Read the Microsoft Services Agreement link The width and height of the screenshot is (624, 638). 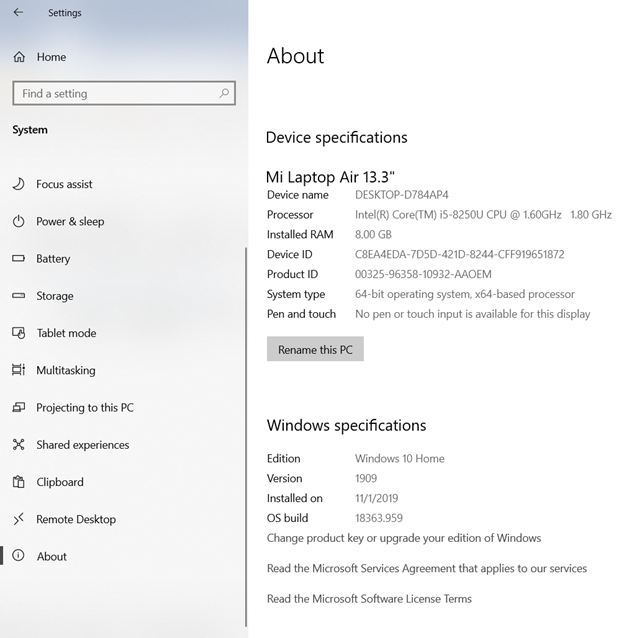[x=427, y=568]
